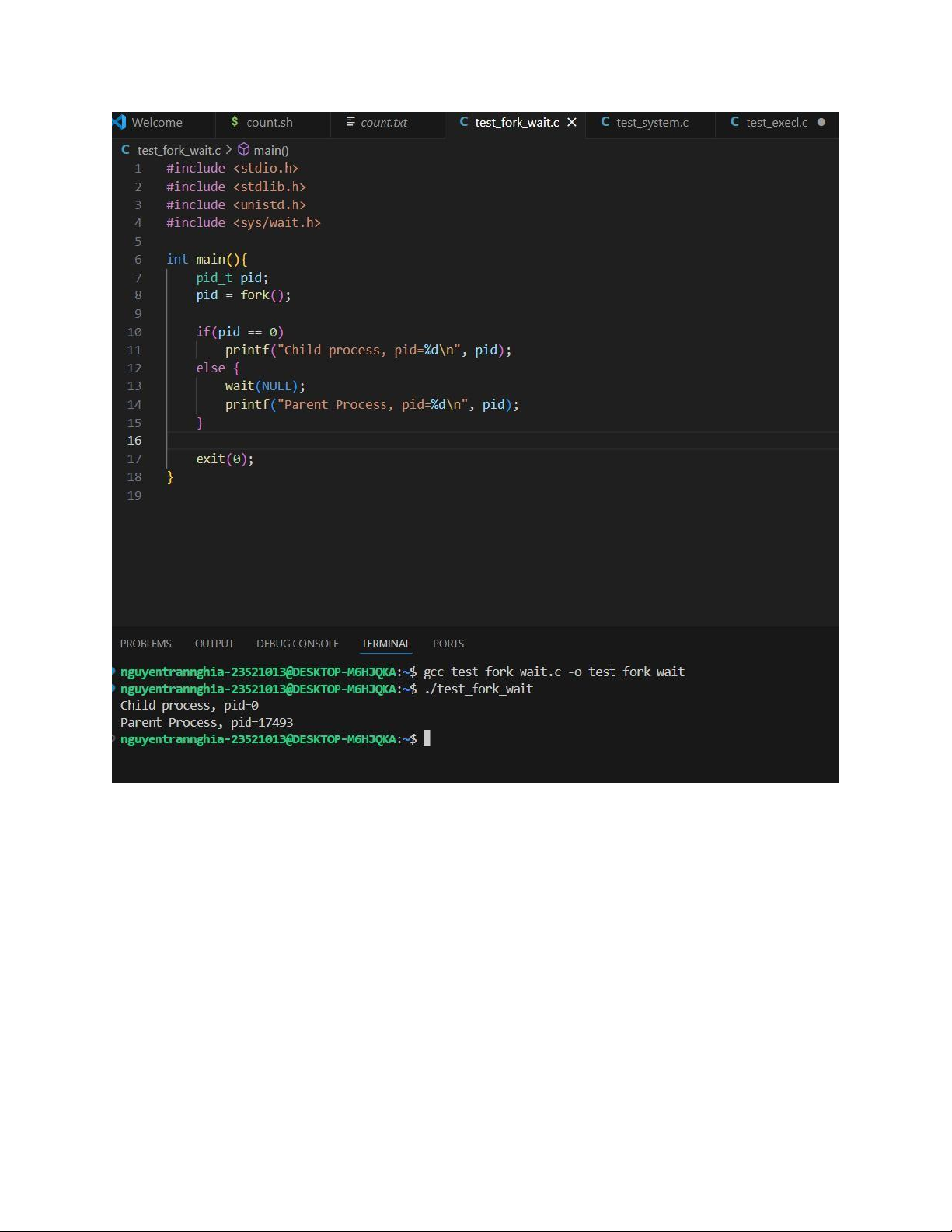Click the './test_fork_wait' command in terminal
The height and width of the screenshot is (1232, 952).
[478, 689]
